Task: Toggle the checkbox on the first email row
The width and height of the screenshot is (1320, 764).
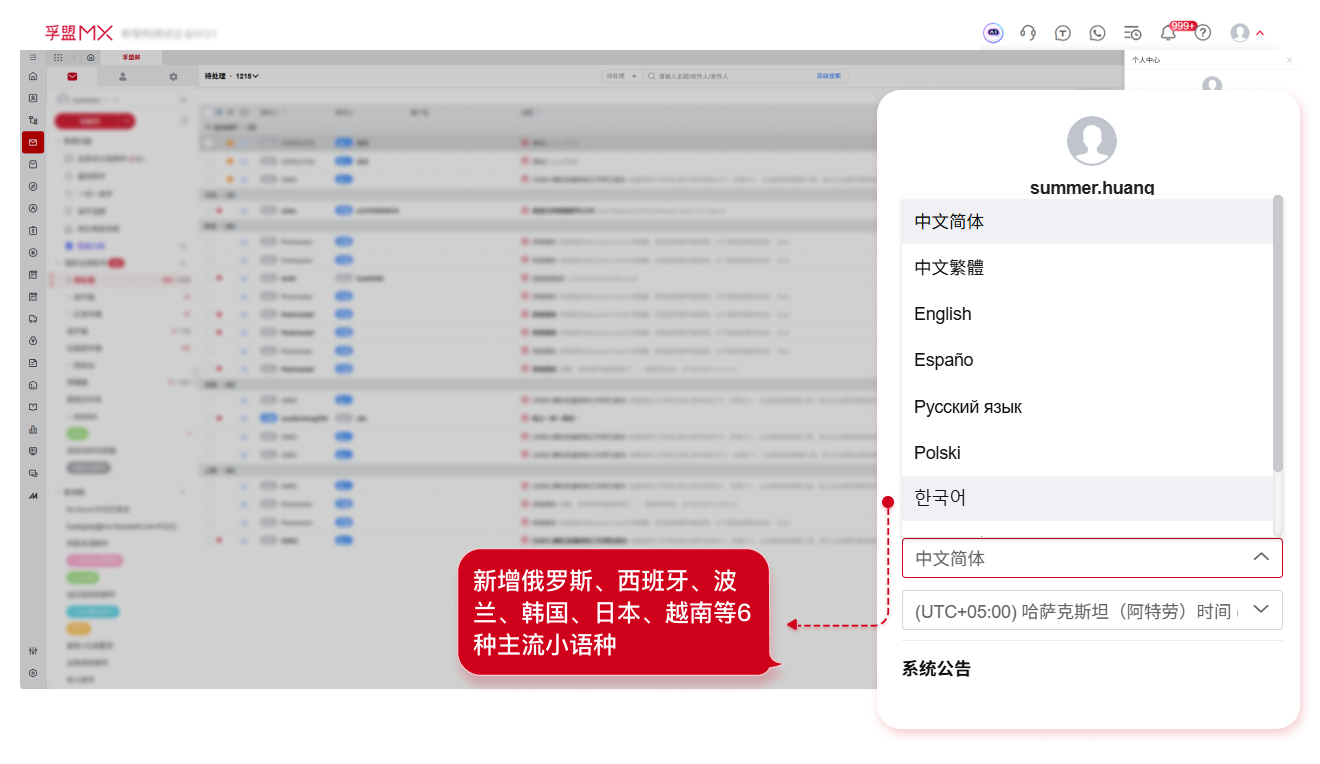Action: coord(208,141)
